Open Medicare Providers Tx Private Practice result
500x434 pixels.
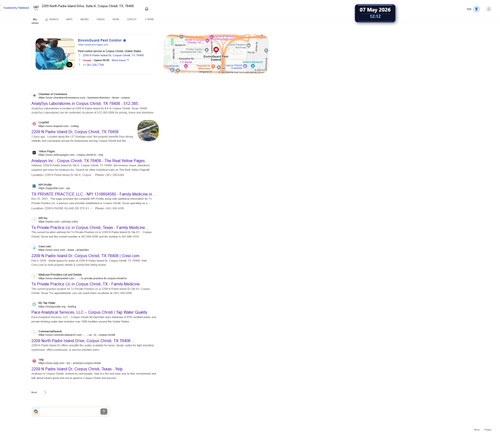pos(85,284)
